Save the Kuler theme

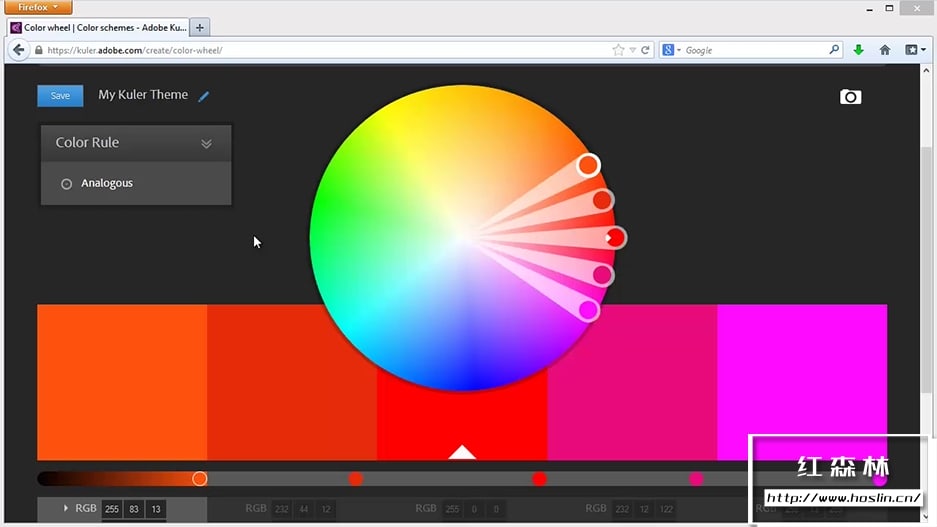pyautogui.click(x=60, y=96)
